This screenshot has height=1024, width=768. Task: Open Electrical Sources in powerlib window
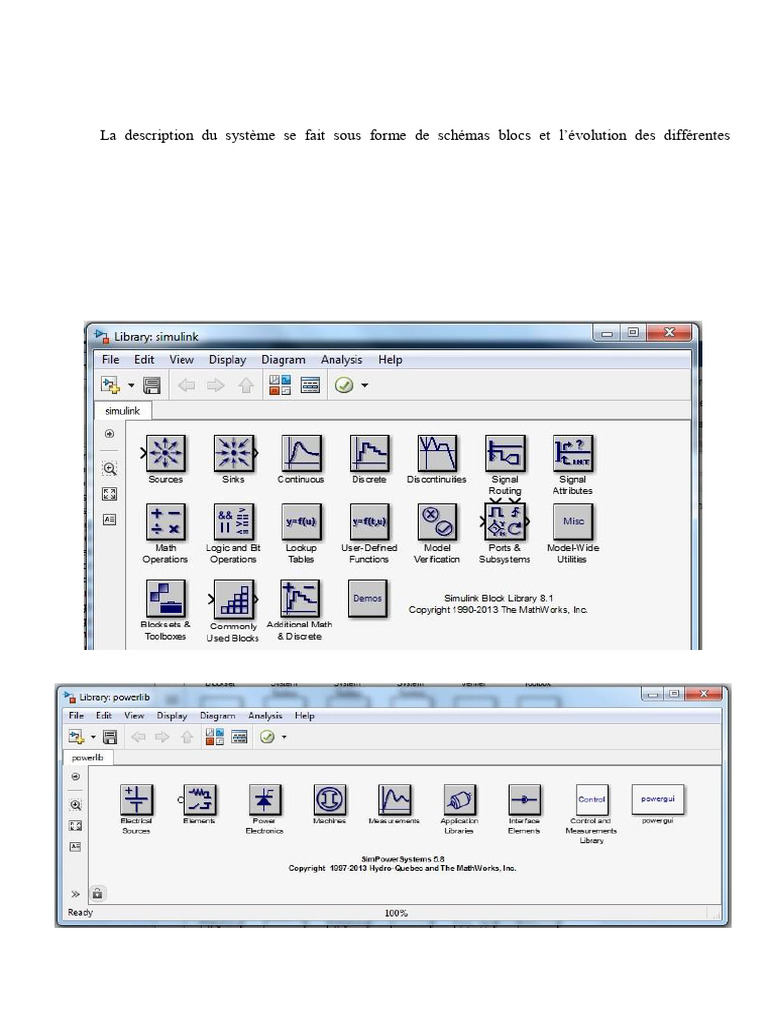point(136,799)
